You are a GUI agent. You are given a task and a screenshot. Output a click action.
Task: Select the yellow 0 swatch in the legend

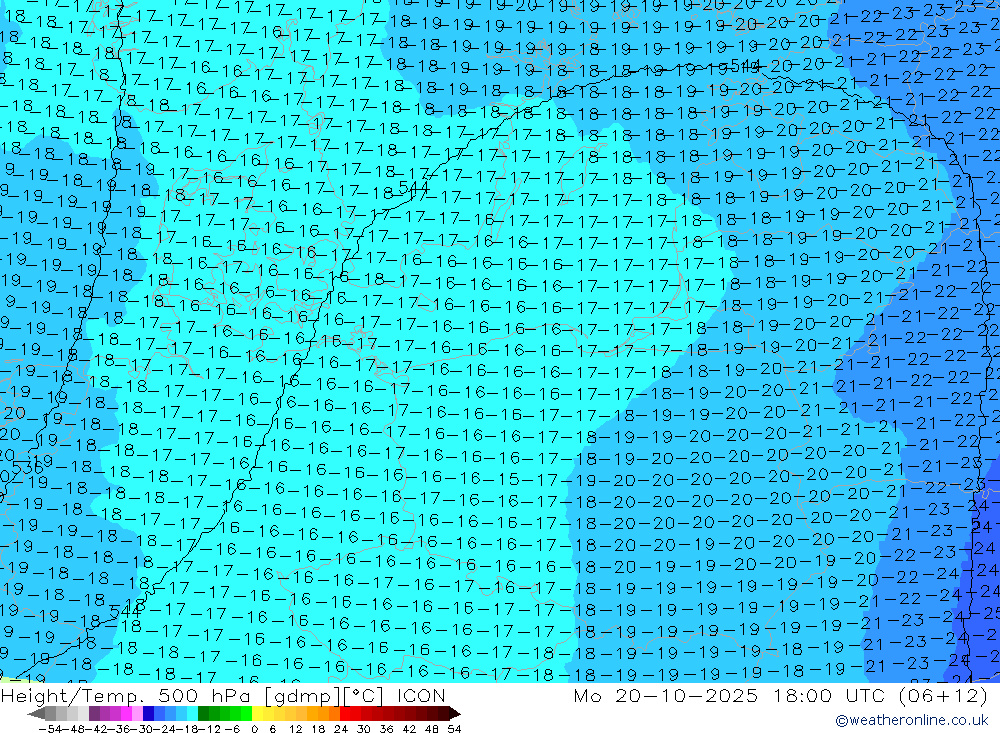click(257, 714)
